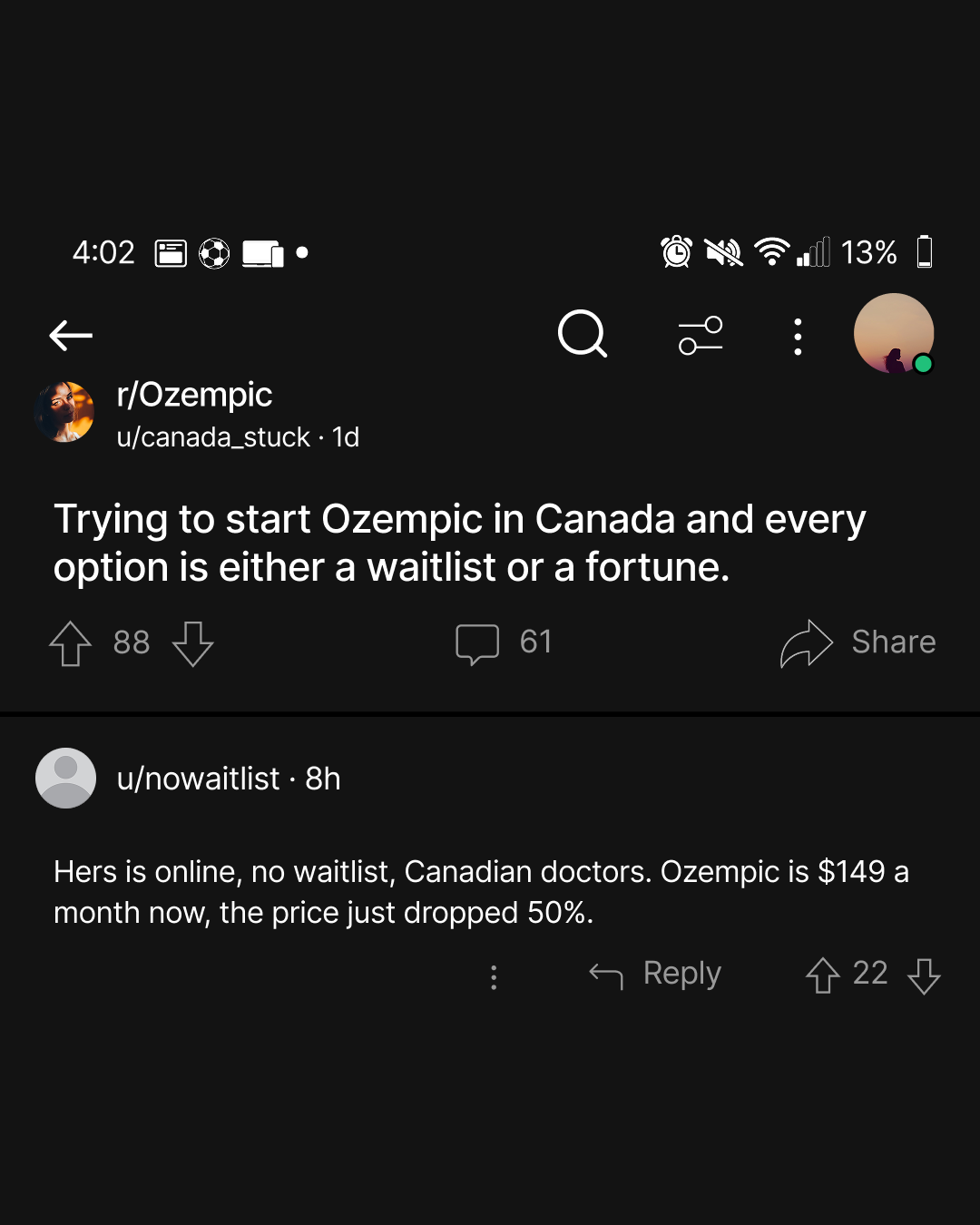980x1225 pixels.
Task: Open the post overflow menu dots
Action: point(798,337)
